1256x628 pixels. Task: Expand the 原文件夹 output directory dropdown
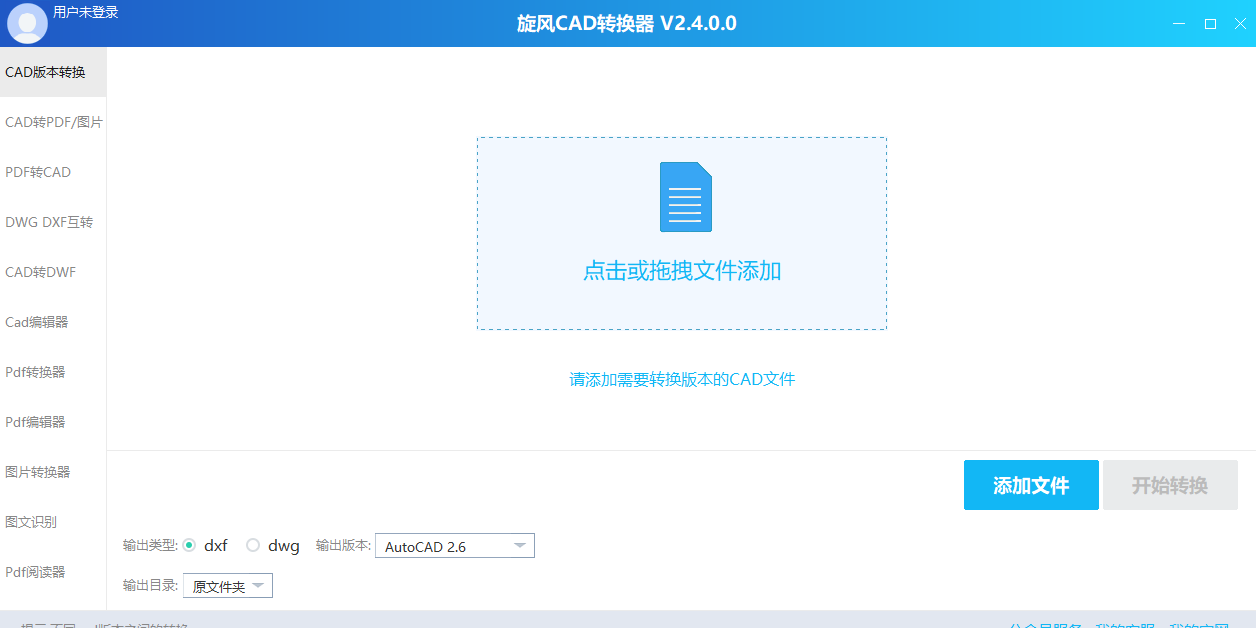click(228, 586)
